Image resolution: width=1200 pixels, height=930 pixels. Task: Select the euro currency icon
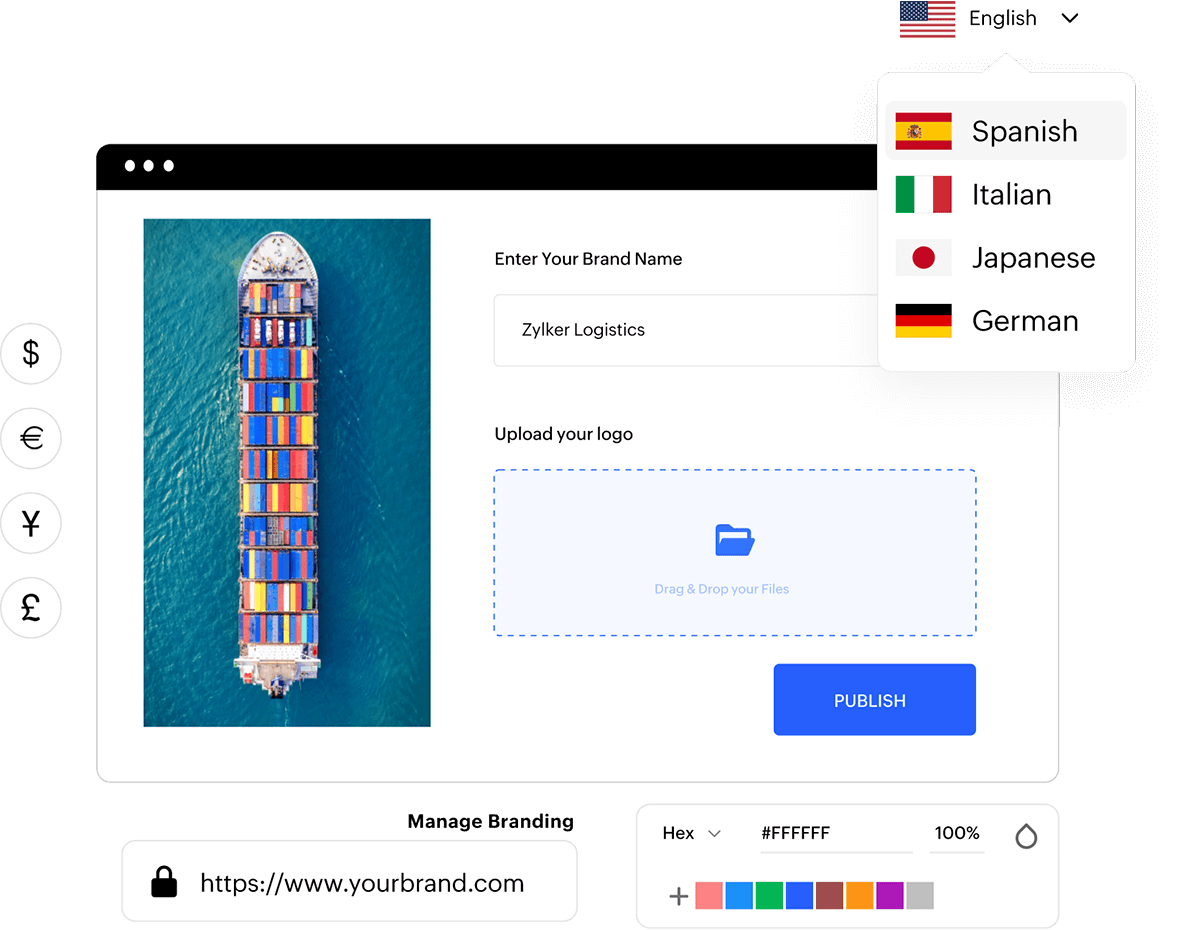(x=31, y=438)
